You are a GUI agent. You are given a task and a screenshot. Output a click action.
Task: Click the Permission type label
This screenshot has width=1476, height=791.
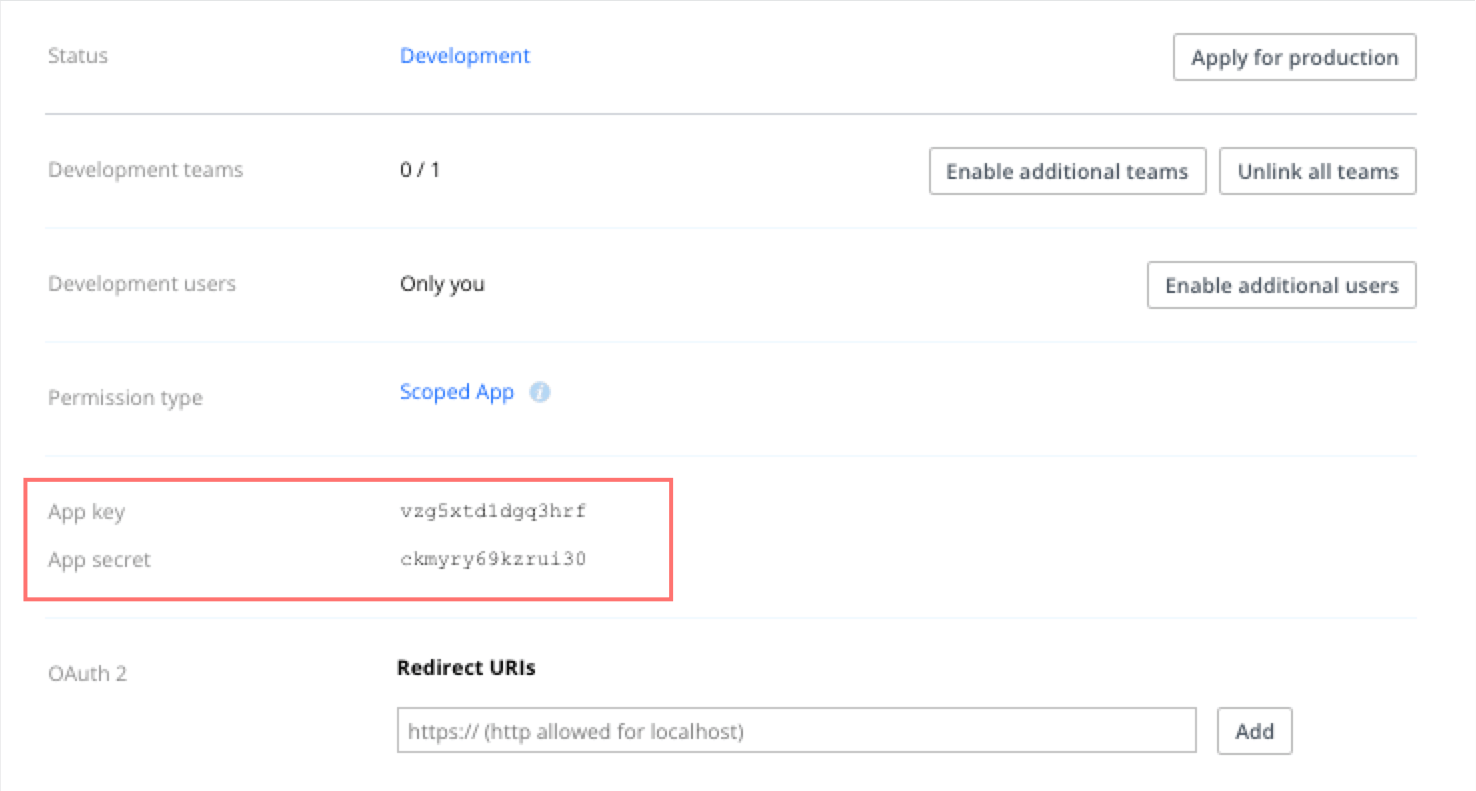point(125,398)
